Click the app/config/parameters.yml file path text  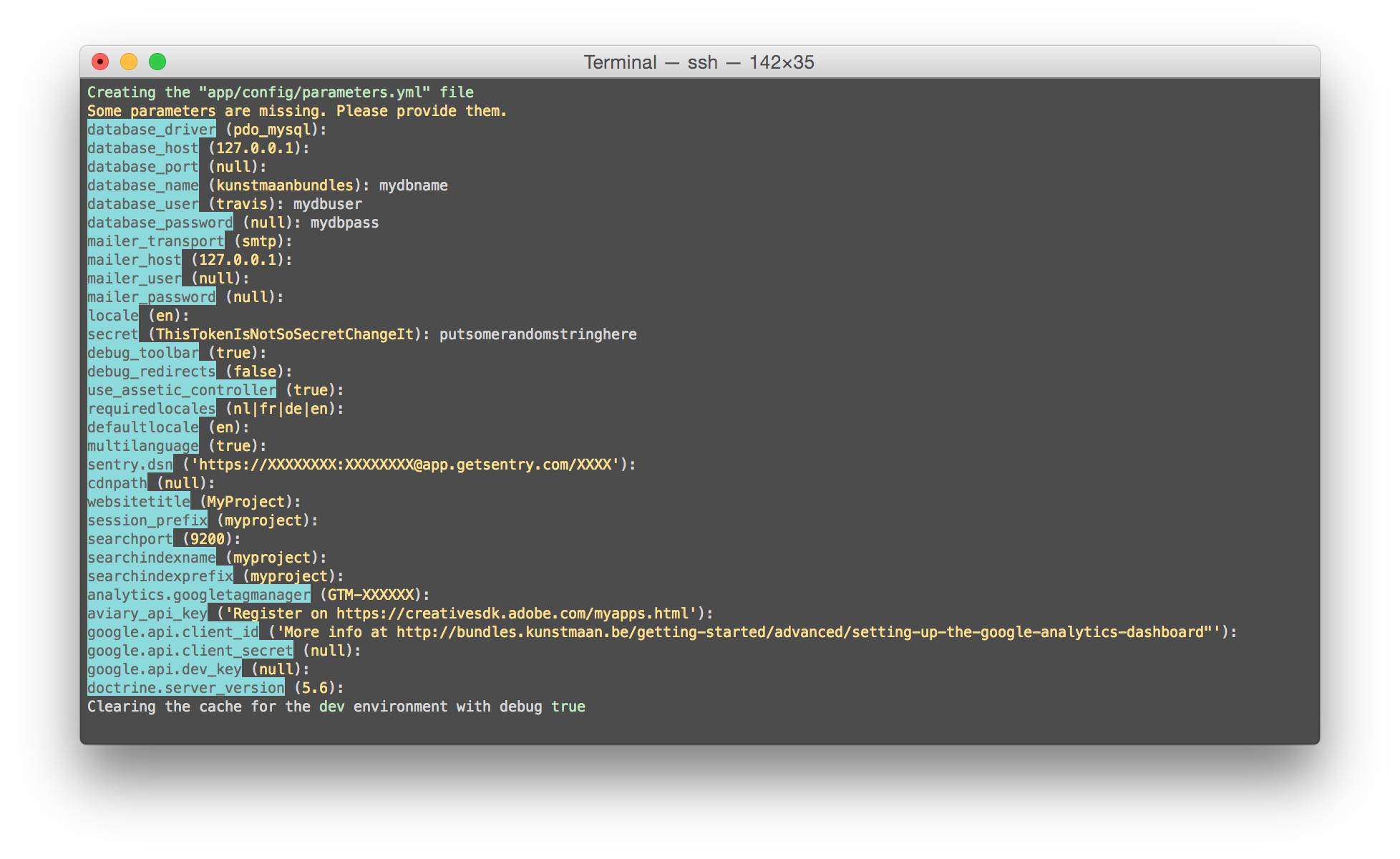[315, 92]
